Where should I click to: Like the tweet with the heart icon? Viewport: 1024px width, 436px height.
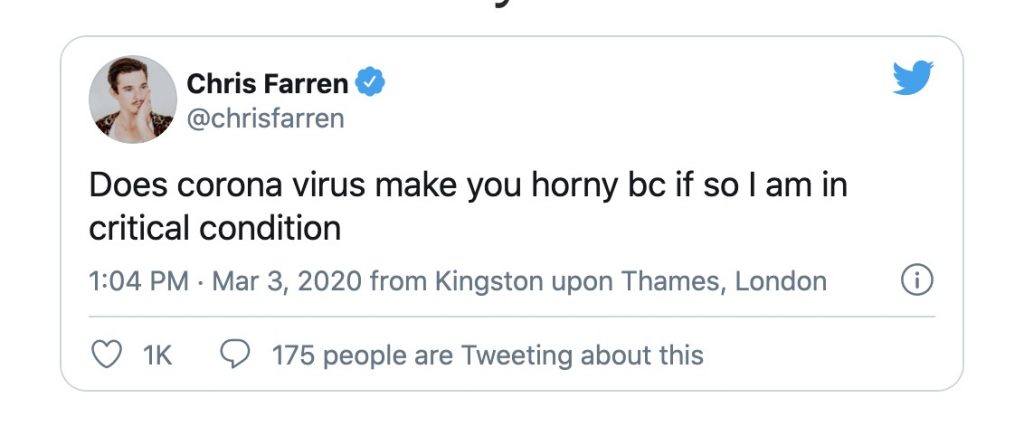(x=105, y=355)
